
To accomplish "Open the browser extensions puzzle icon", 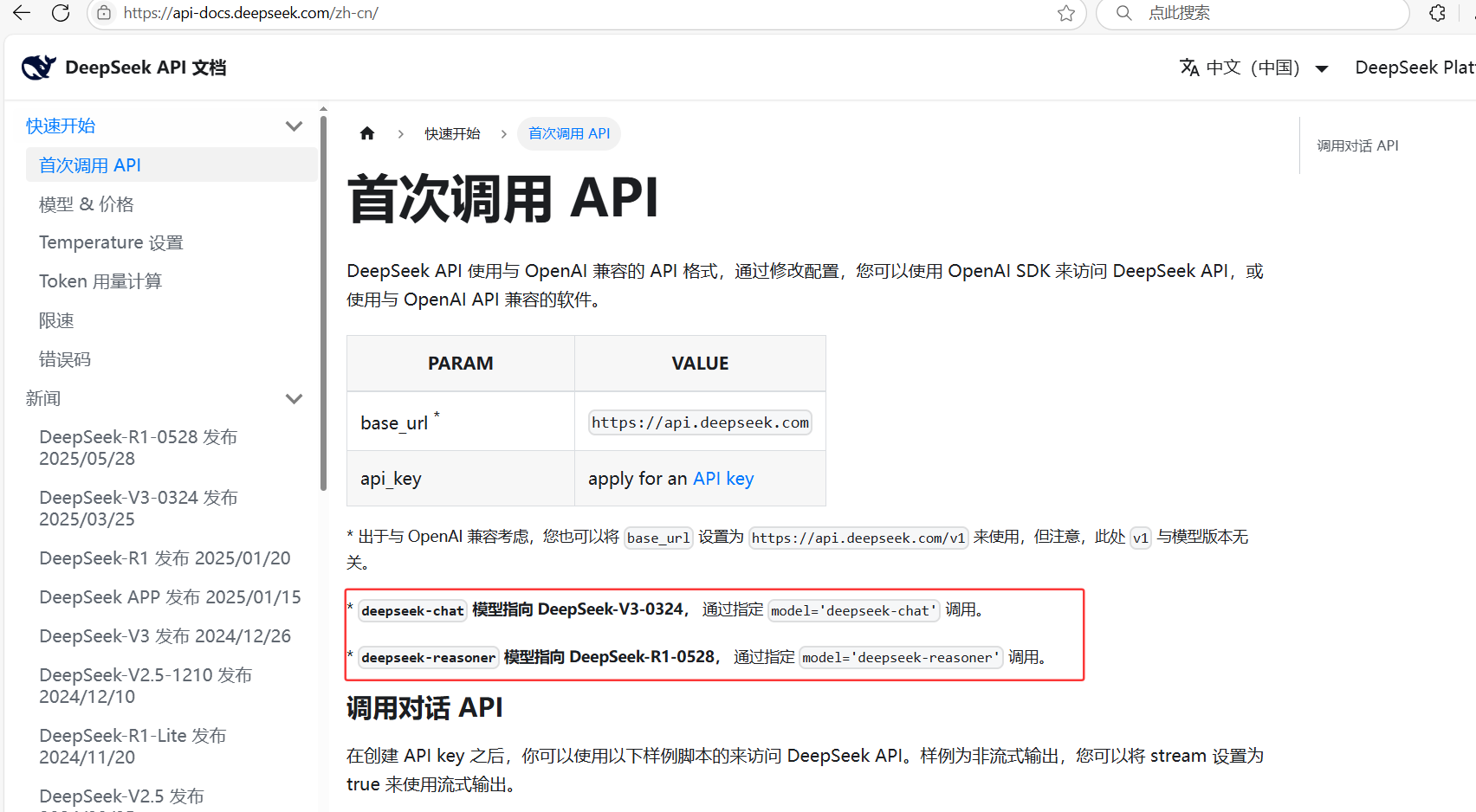I will point(1437,13).
